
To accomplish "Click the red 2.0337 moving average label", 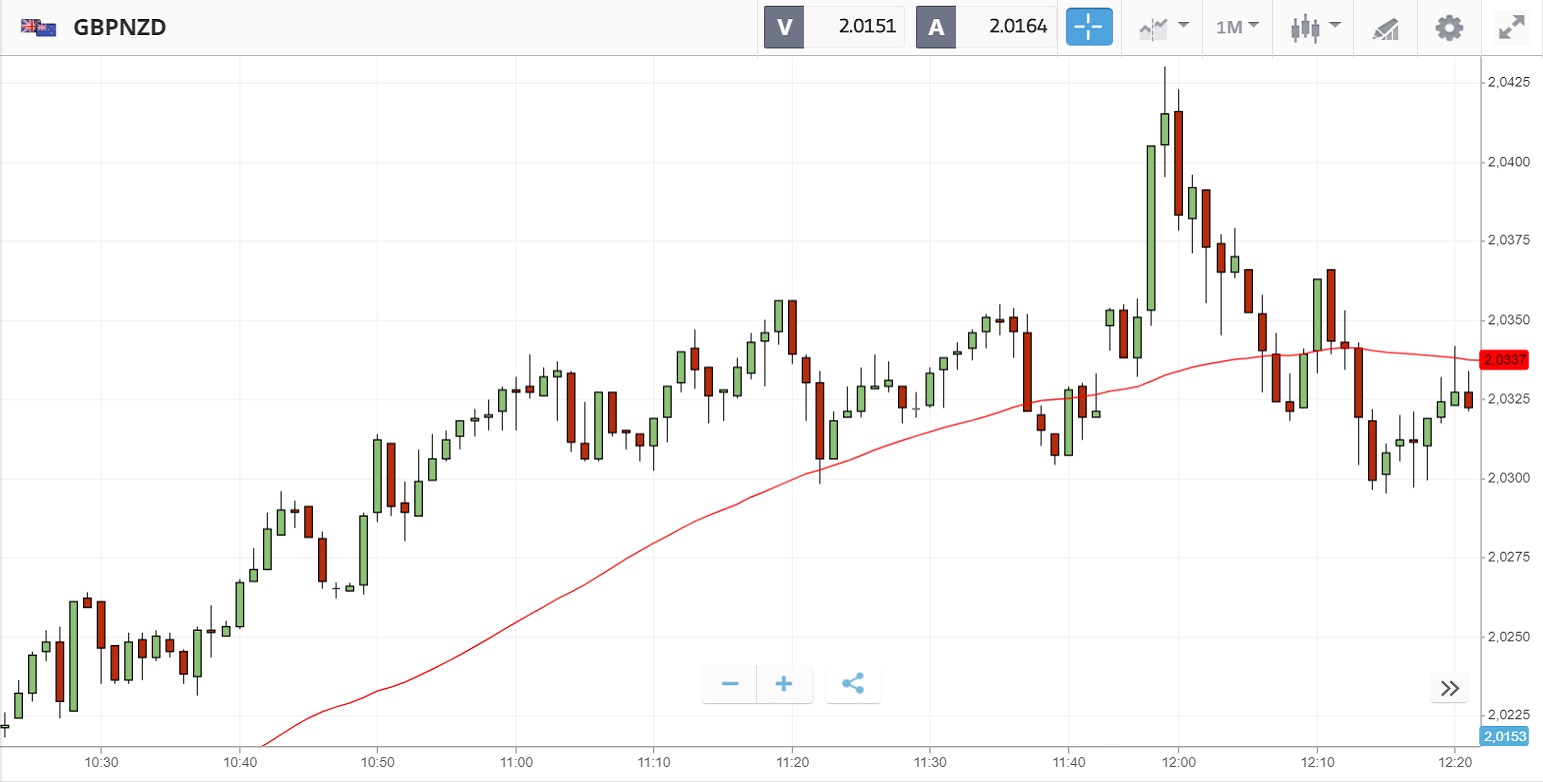I will (1505, 359).
